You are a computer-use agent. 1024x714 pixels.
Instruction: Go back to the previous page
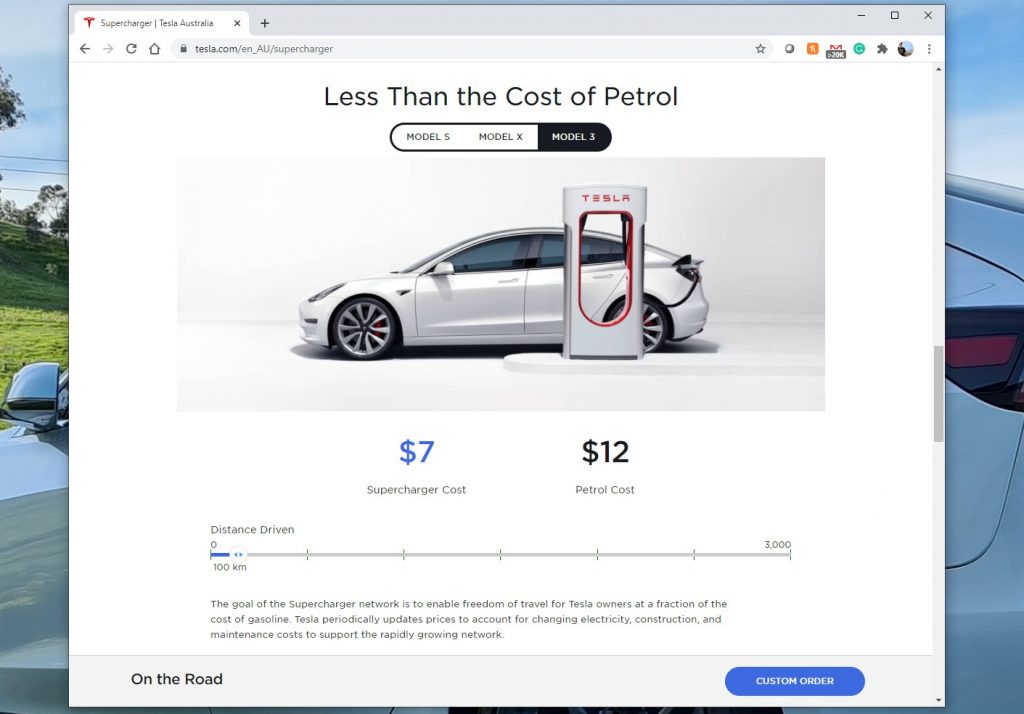(85, 49)
